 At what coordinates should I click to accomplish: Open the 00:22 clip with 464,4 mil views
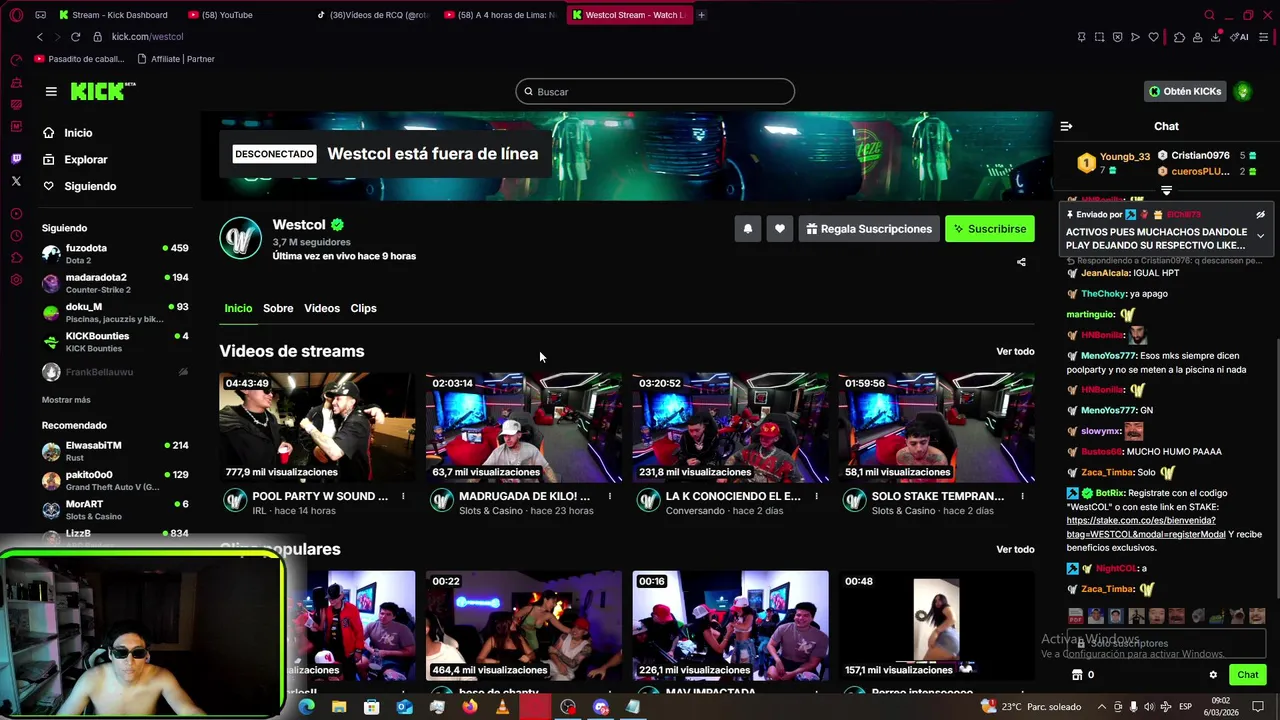[524, 626]
